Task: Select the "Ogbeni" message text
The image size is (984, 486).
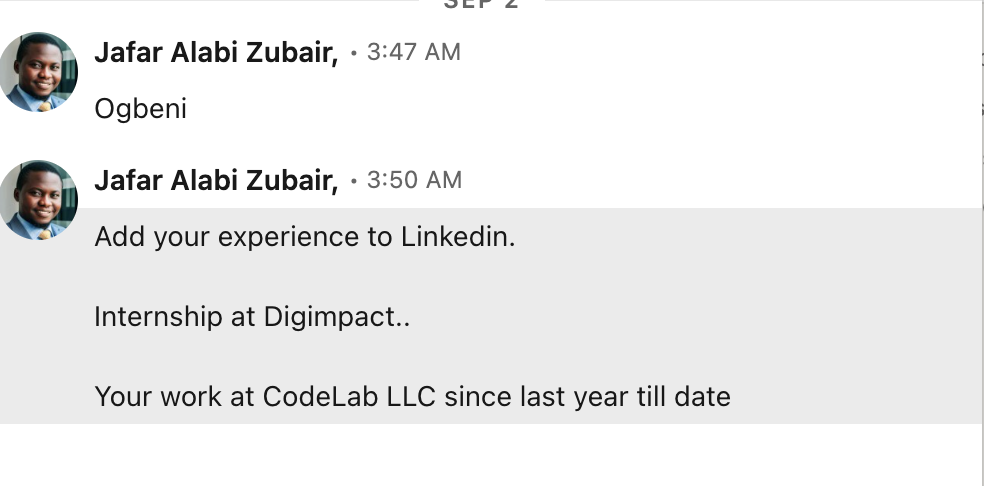Action: point(140,109)
